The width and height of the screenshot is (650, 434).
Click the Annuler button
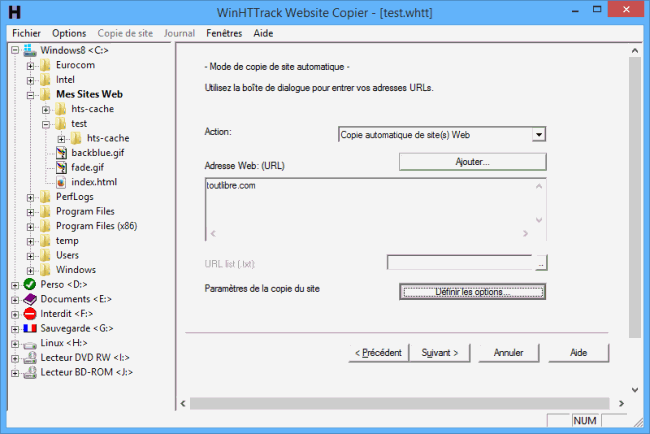[x=509, y=353]
